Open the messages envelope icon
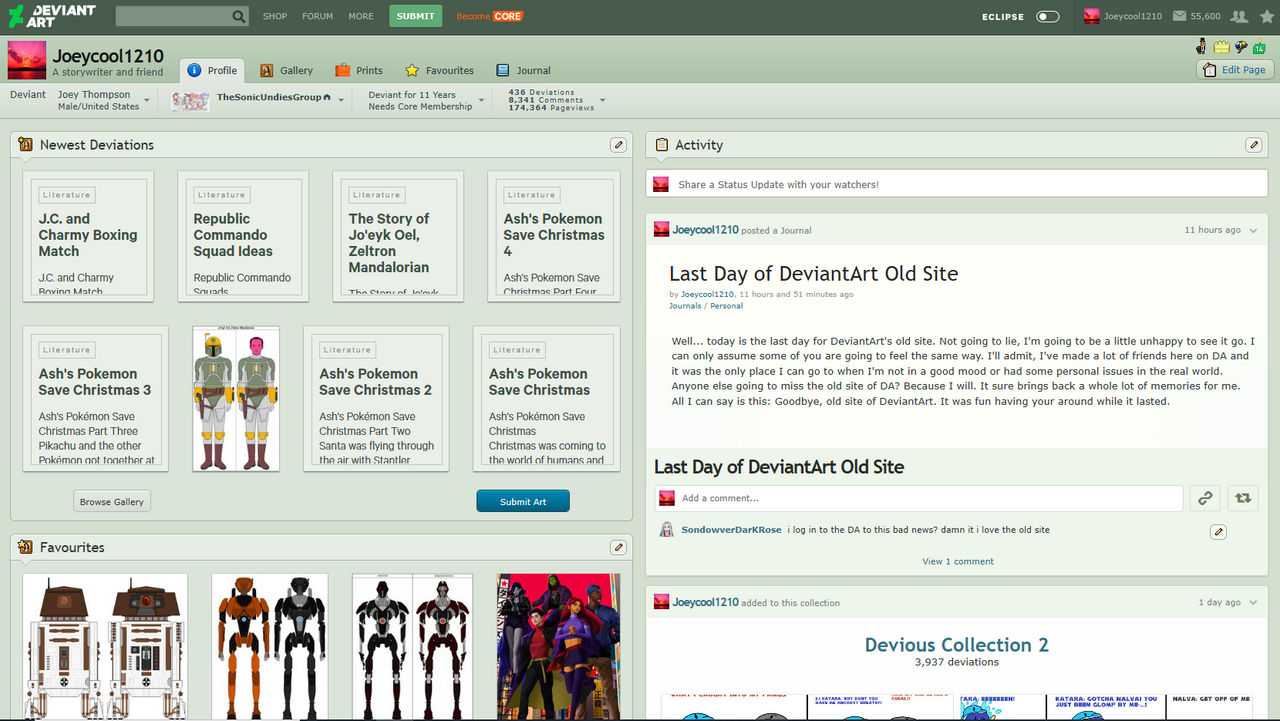1280x721 pixels. click(1180, 16)
